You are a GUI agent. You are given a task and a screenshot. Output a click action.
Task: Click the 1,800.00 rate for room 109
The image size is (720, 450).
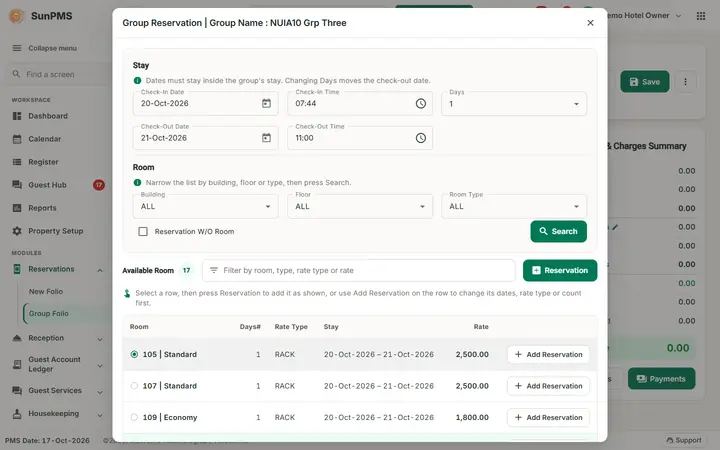coord(472,417)
